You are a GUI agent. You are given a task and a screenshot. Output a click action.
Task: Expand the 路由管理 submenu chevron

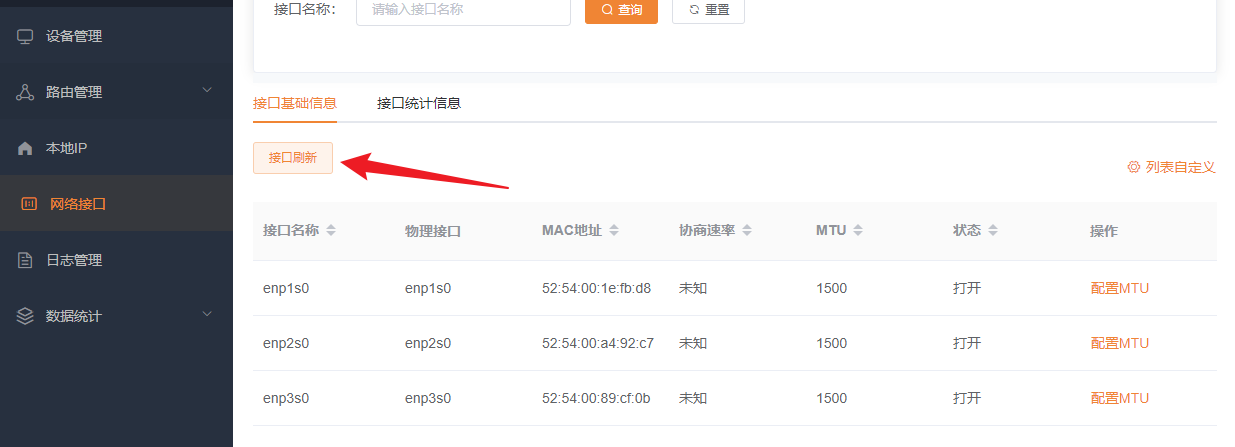(x=207, y=91)
